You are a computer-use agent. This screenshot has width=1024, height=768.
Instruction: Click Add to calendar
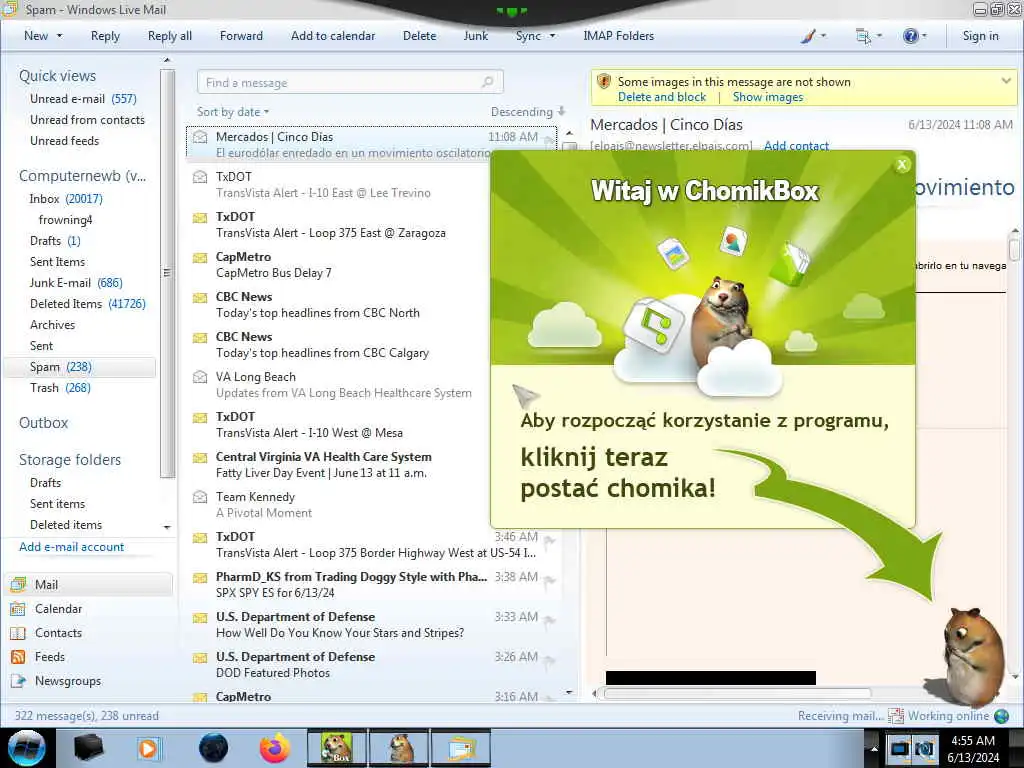point(333,36)
